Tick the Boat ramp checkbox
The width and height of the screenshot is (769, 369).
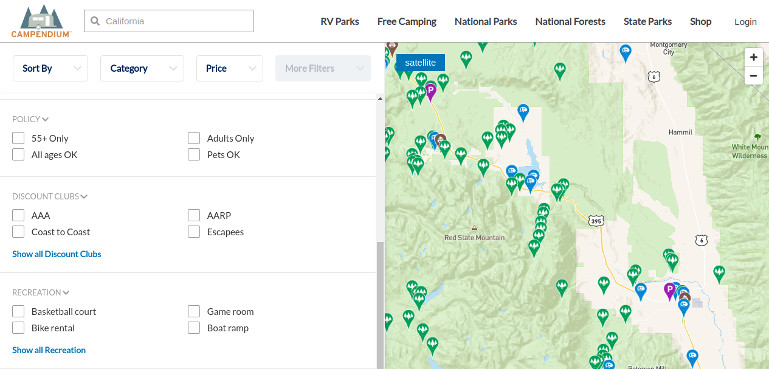tap(194, 328)
